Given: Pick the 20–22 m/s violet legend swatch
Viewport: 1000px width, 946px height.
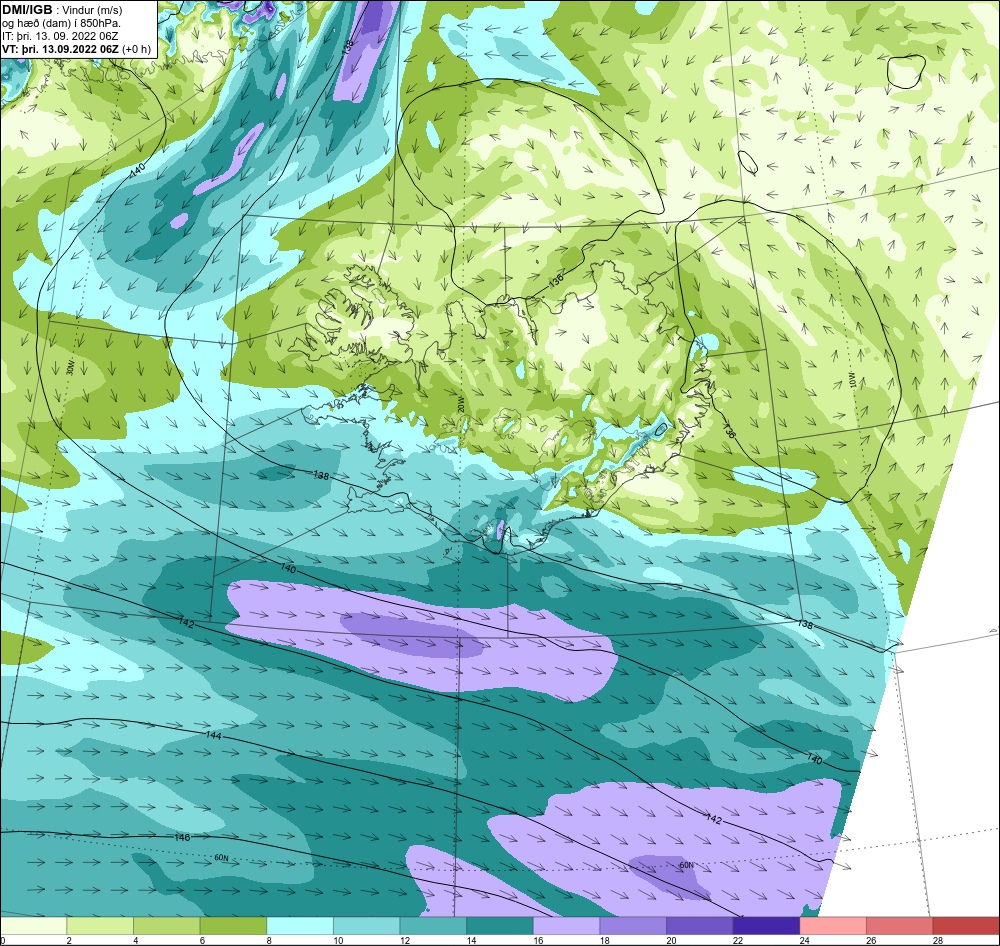Looking at the screenshot, I should (700, 926).
